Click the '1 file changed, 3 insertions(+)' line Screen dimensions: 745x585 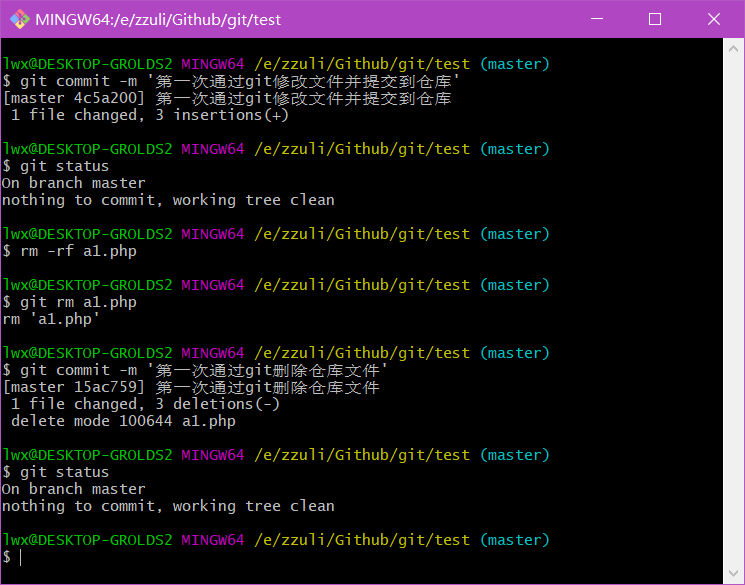click(149, 115)
